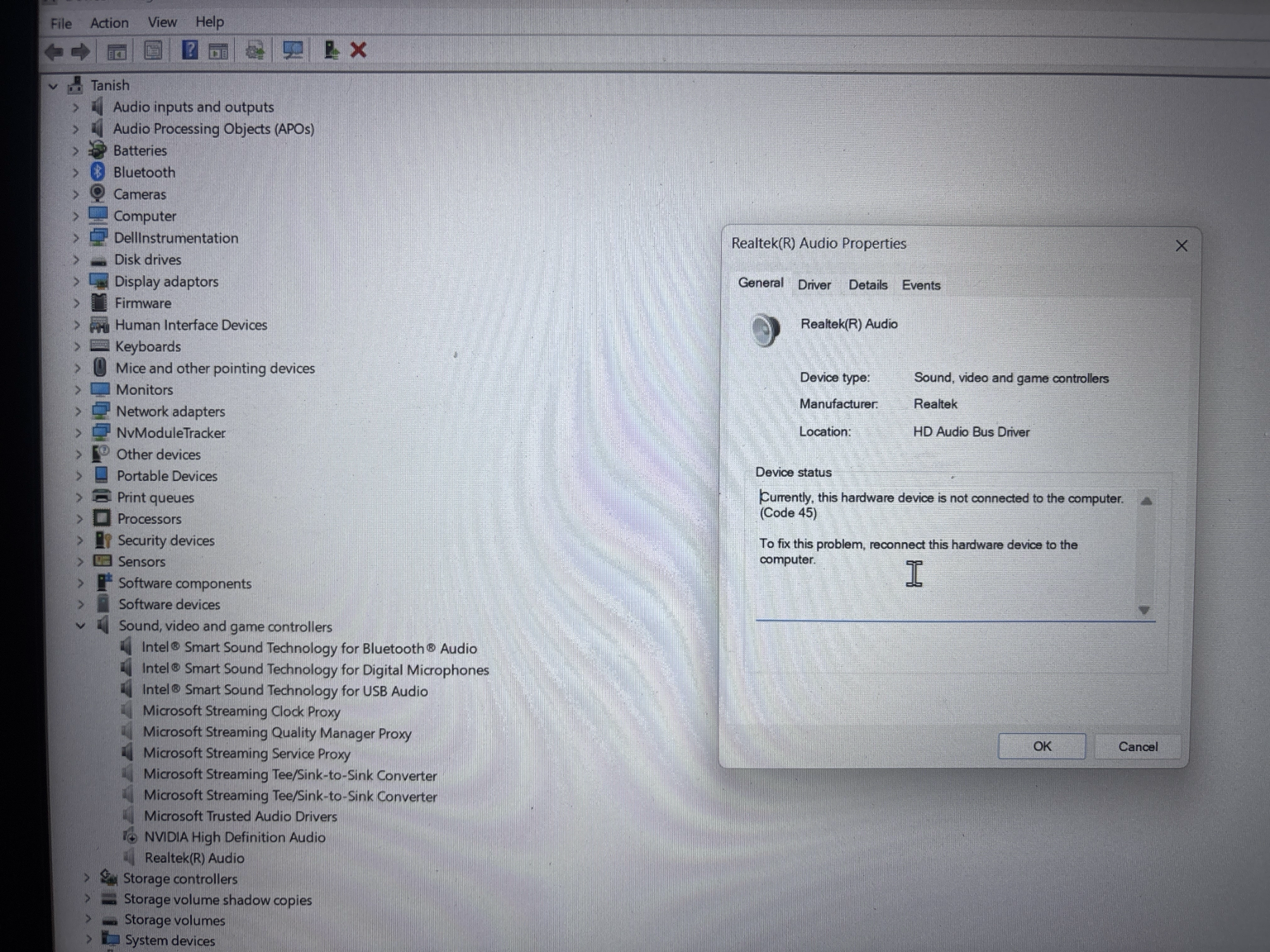This screenshot has width=1270, height=952.
Task: Open the View menu
Action: point(162,21)
